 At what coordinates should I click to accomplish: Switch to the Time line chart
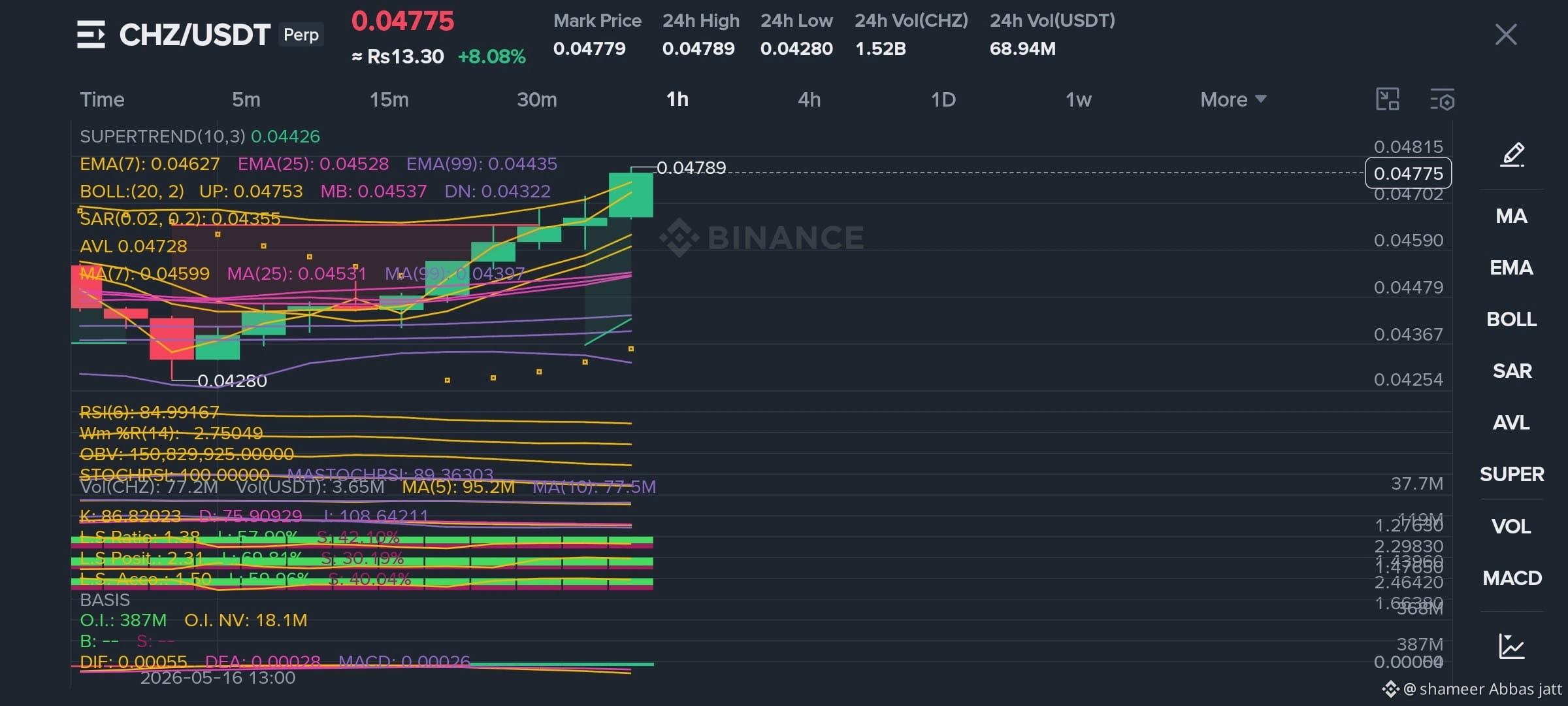[x=102, y=99]
